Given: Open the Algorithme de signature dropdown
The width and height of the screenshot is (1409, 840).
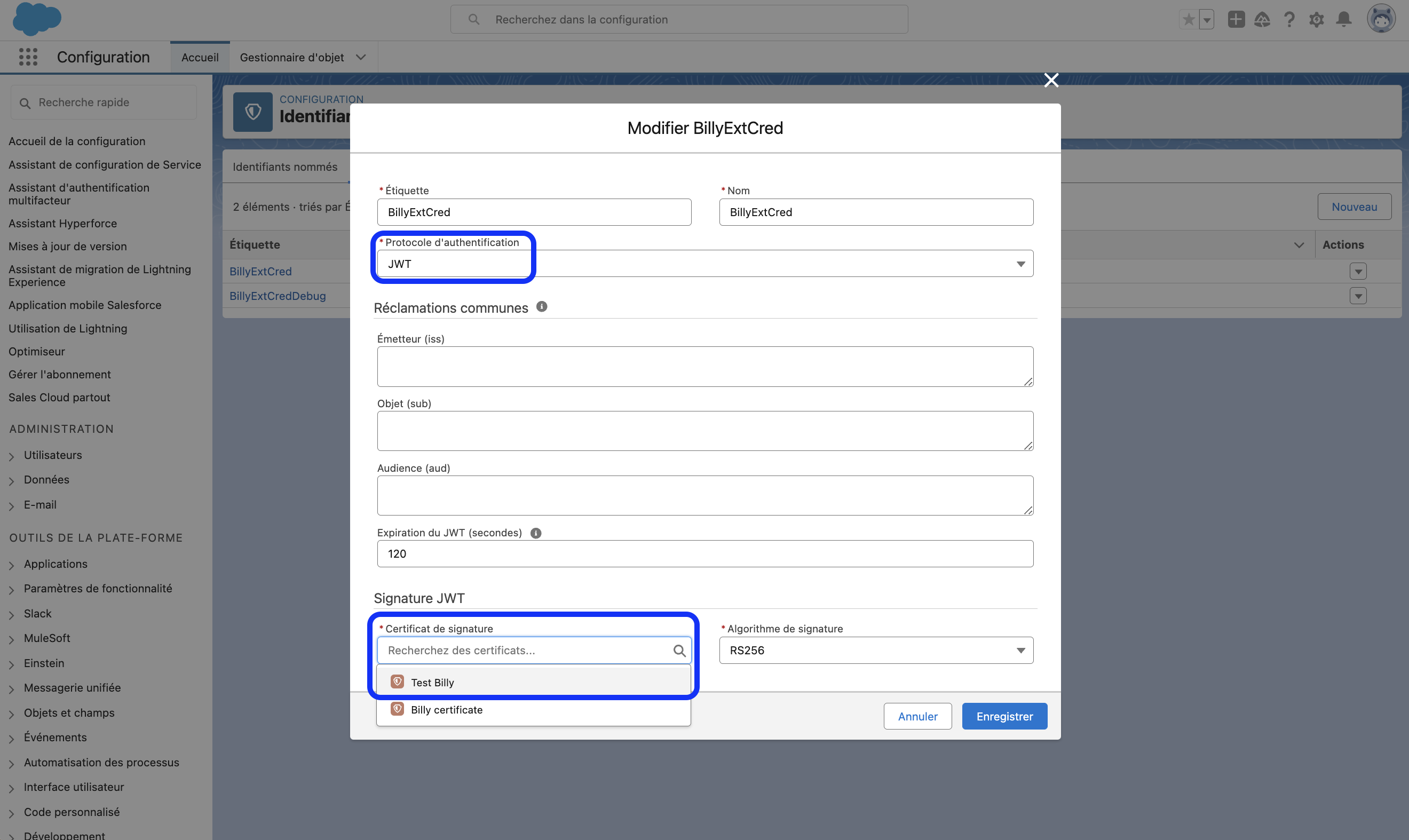Looking at the screenshot, I should [876, 651].
